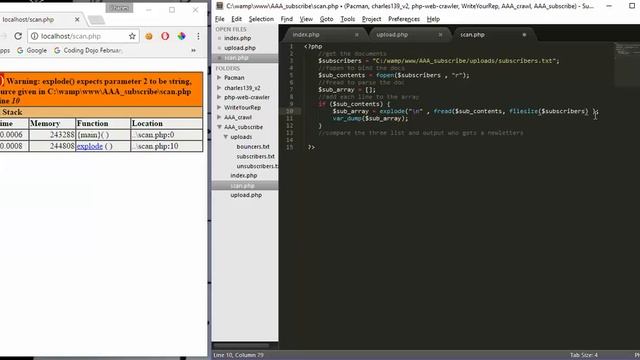The width and height of the screenshot is (640, 360).
Task: Select index.php under Open Files
Action: [238, 38]
